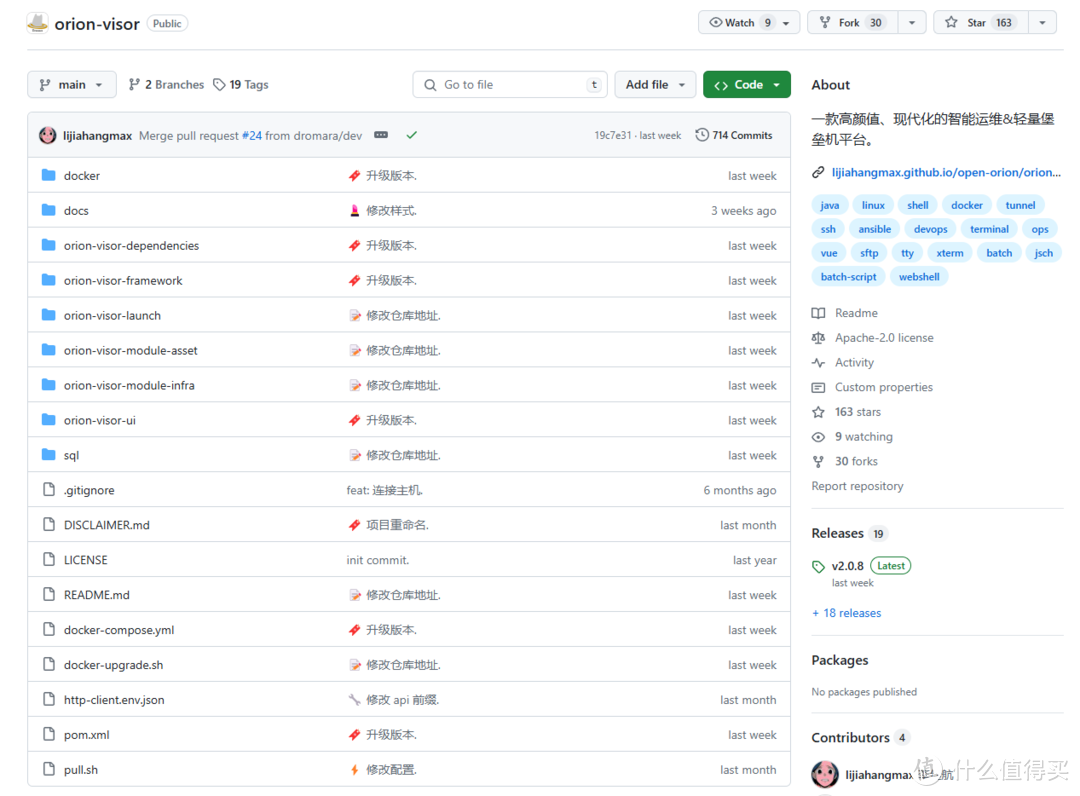Click the green commit status checkmark
This screenshot has height=796, width=1080.
(x=411, y=135)
